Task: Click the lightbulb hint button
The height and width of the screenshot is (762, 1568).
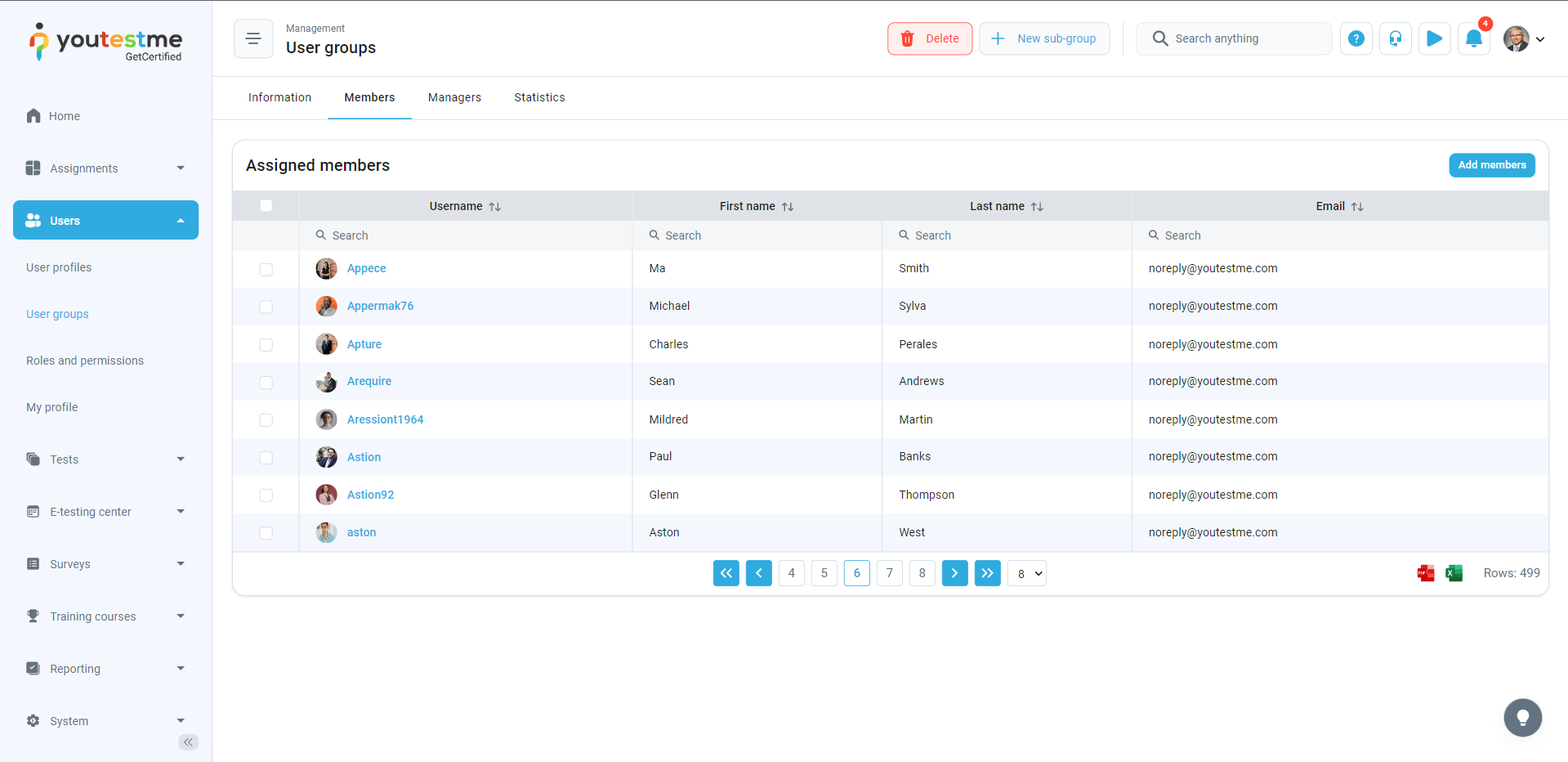Action: [1522, 718]
